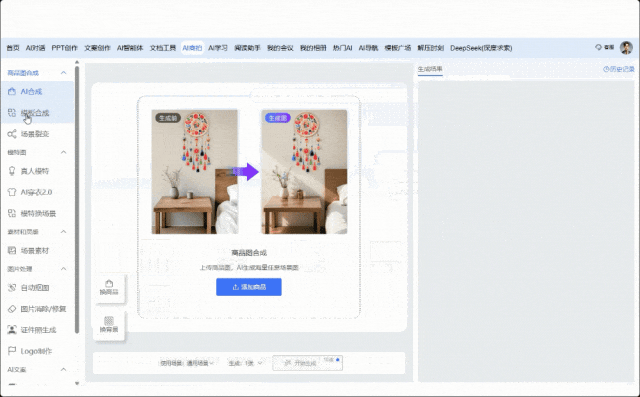
Task: Switch to the 生成结果 tab
Action: point(430,69)
